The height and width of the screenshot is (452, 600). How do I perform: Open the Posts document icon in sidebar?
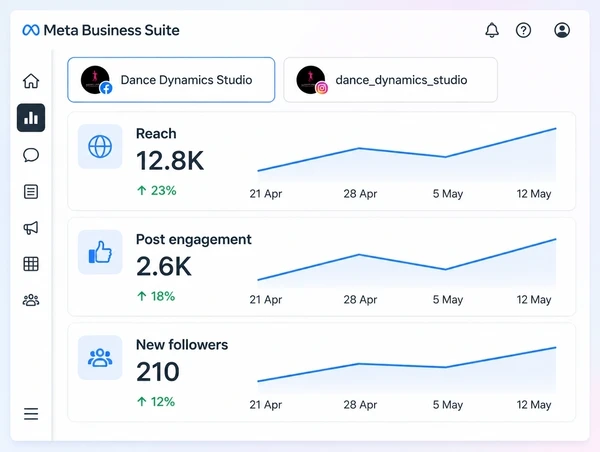click(31, 191)
